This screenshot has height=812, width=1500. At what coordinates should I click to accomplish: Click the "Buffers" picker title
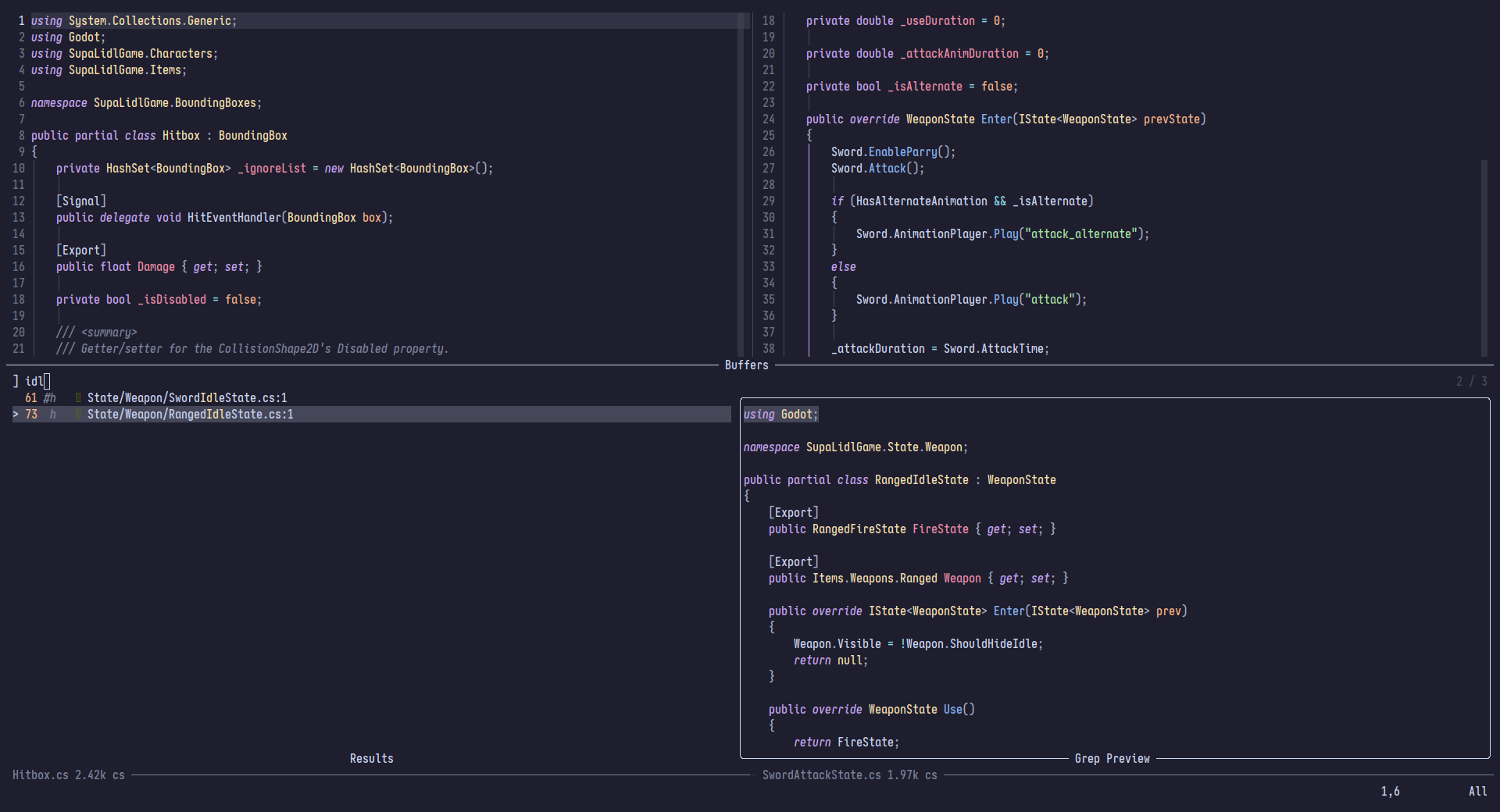click(x=747, y=365)
